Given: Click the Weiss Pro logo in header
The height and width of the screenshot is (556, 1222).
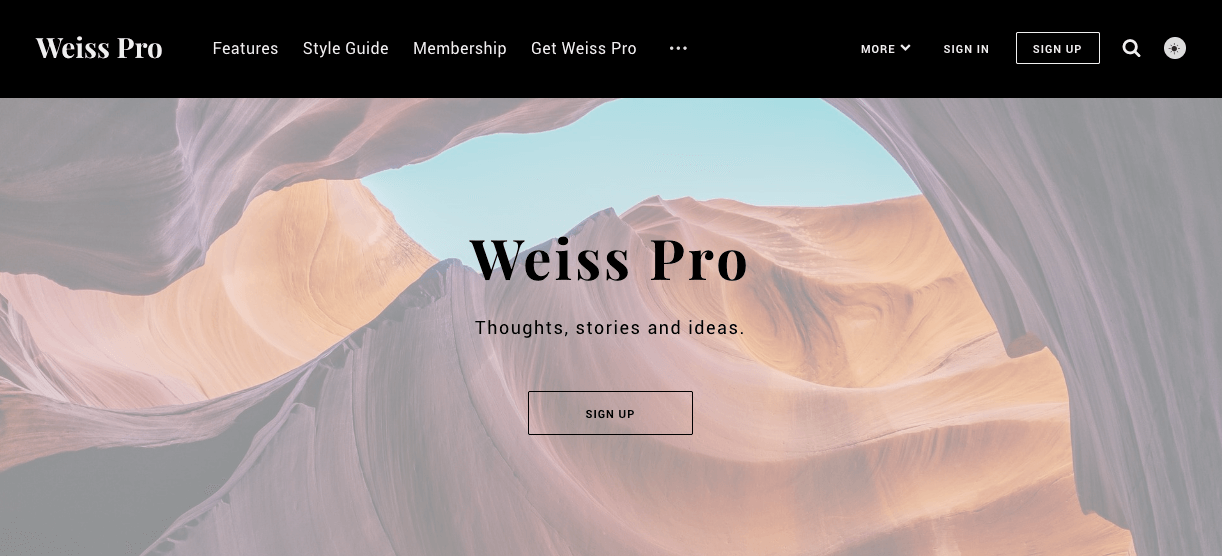Looking at the screenshot, I should coord(99,48).
